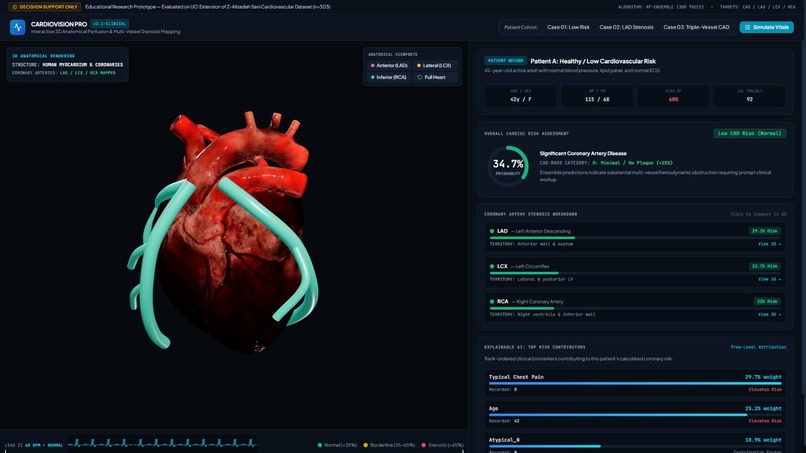The height and width of the screenshot is (453, 806).
Task: Open View 3D link for LCX
Action: 769,279
